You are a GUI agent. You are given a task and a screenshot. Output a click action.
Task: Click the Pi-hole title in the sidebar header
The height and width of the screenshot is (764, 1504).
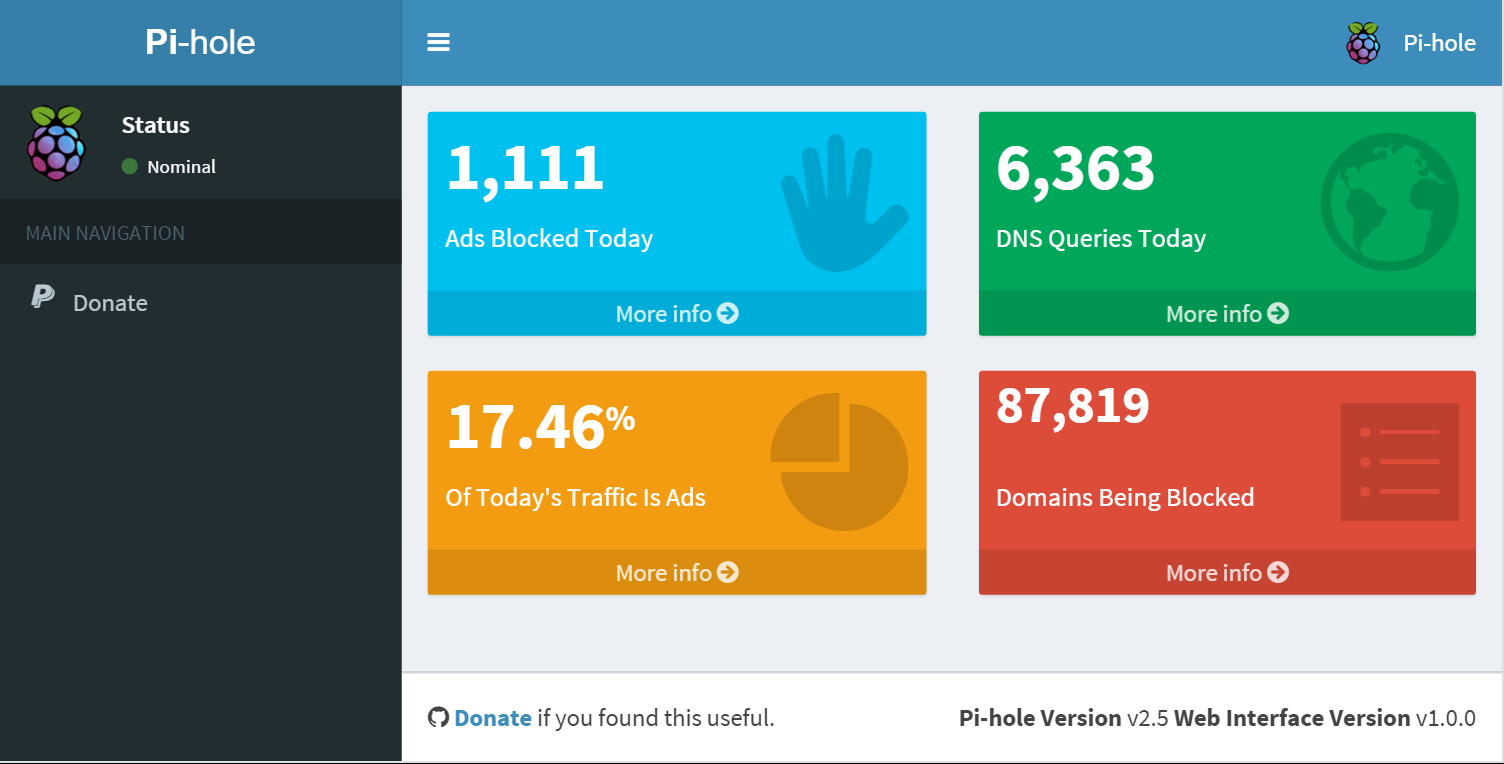coord(200,42)
